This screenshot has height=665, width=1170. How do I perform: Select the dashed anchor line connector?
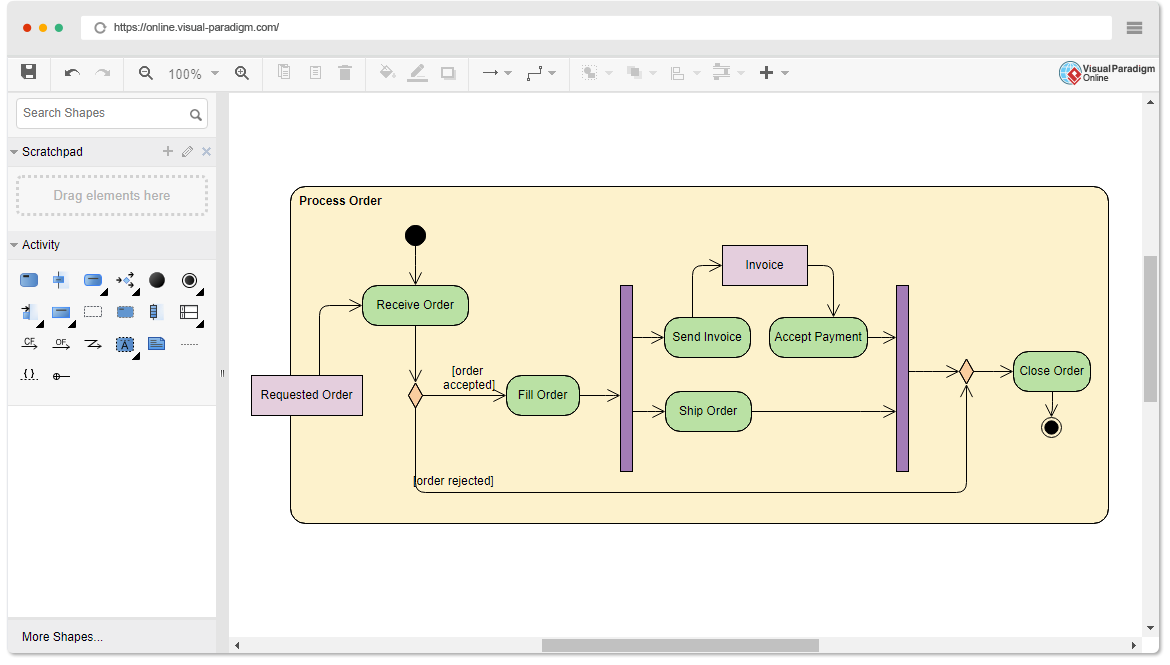pyautogui.click(x=190, y=344)
